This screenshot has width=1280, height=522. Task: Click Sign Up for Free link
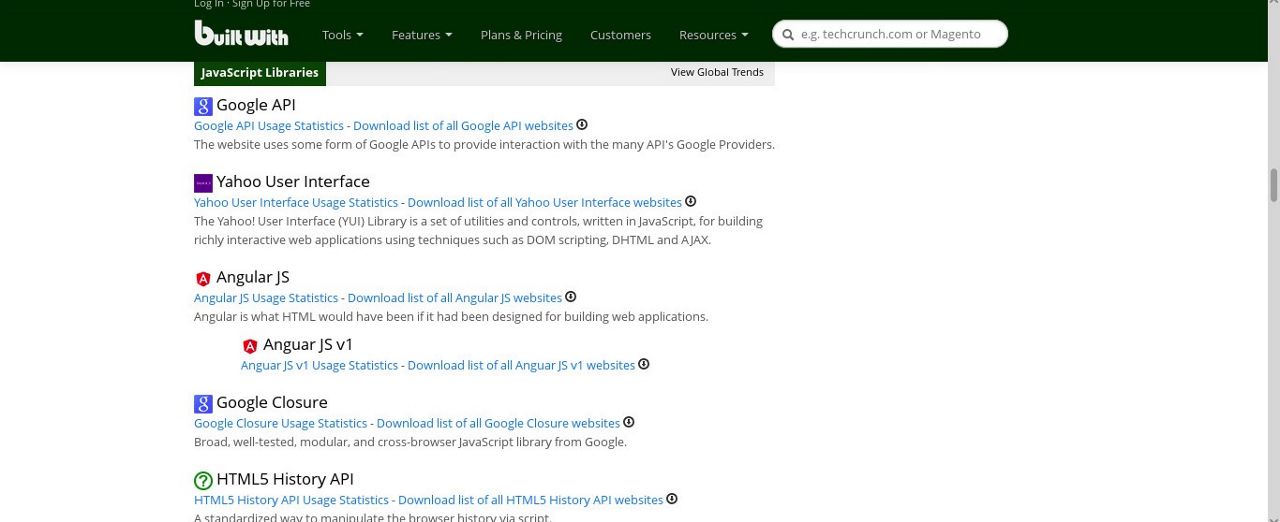271,4
